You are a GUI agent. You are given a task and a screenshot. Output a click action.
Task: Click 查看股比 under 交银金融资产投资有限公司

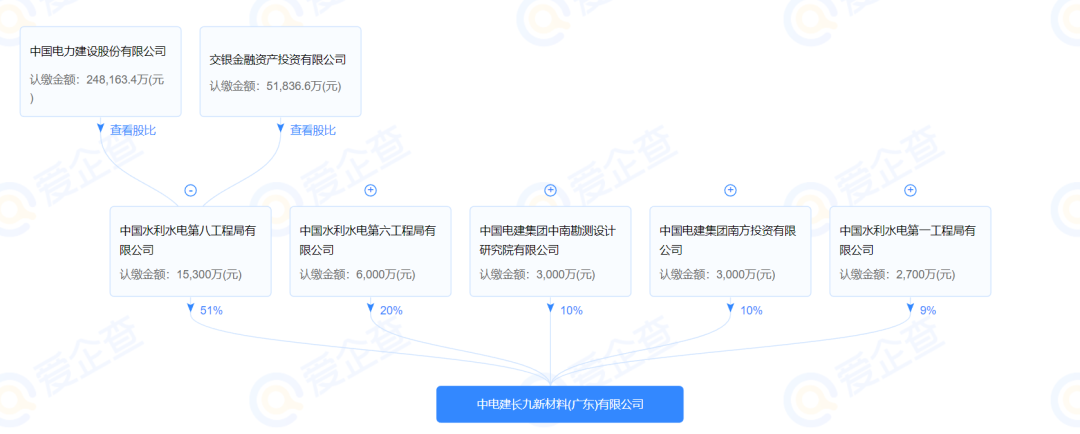click(x=312, y=130)
